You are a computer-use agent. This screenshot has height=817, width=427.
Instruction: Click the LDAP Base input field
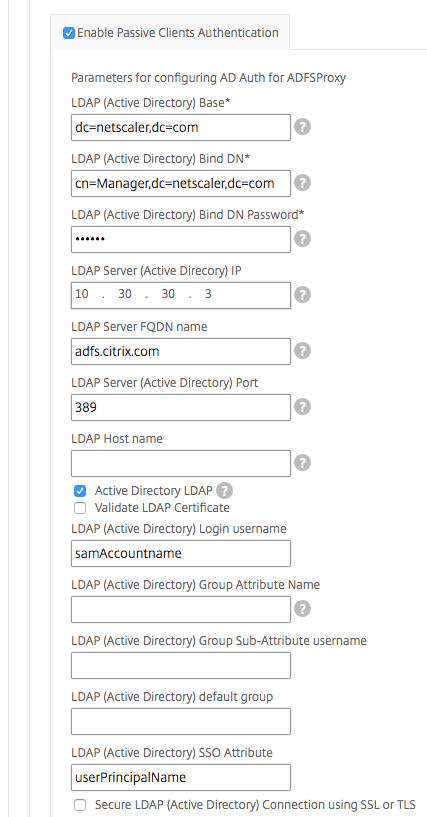tap(181, 127)
